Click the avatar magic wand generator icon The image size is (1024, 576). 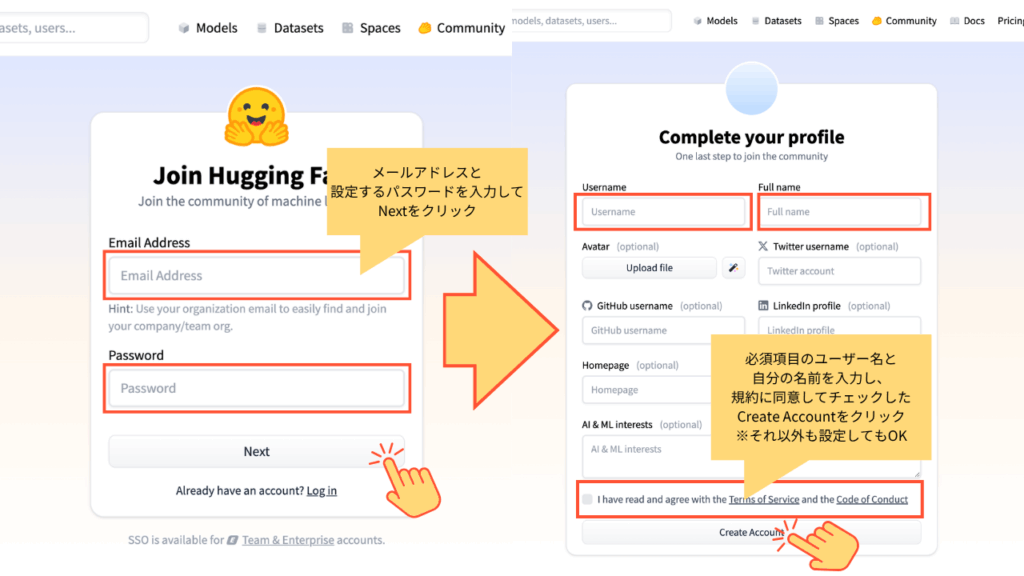pos(733,268)
